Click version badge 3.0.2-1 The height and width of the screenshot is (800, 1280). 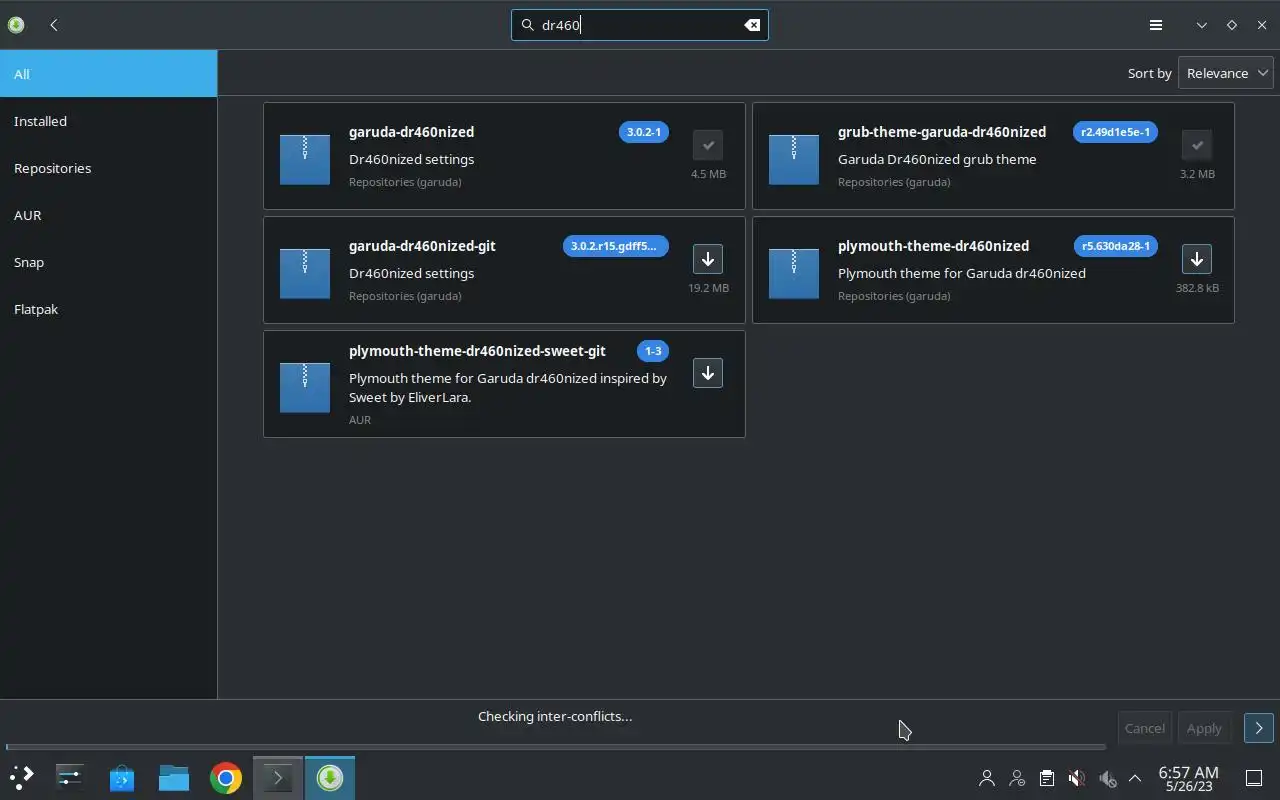[644, 132]
